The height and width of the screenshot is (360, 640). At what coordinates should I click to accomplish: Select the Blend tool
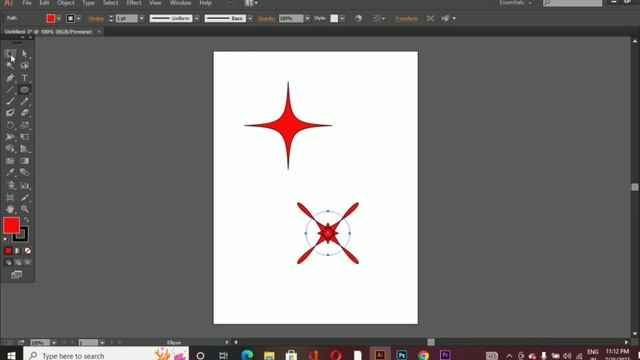click(24, 173)
